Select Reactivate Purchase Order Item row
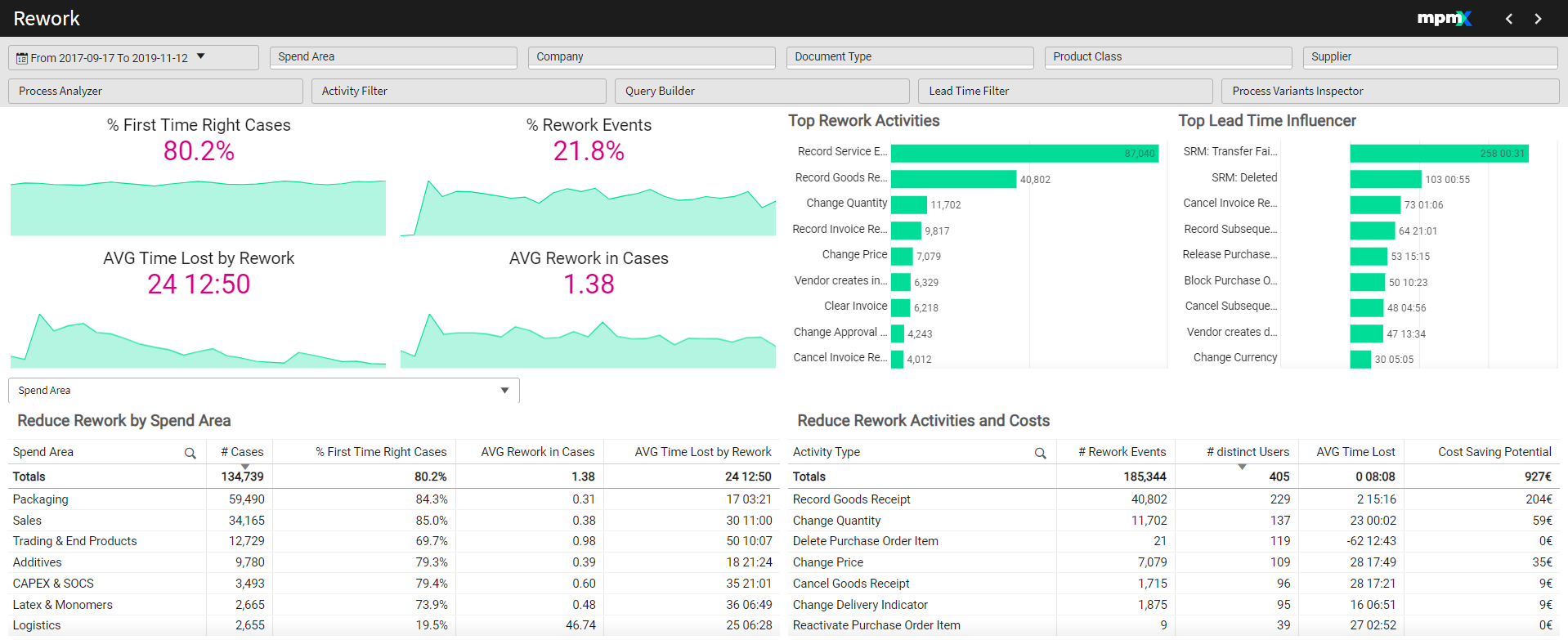The width and height of the screenshot is (1568, 640). tap(1172, 625)
